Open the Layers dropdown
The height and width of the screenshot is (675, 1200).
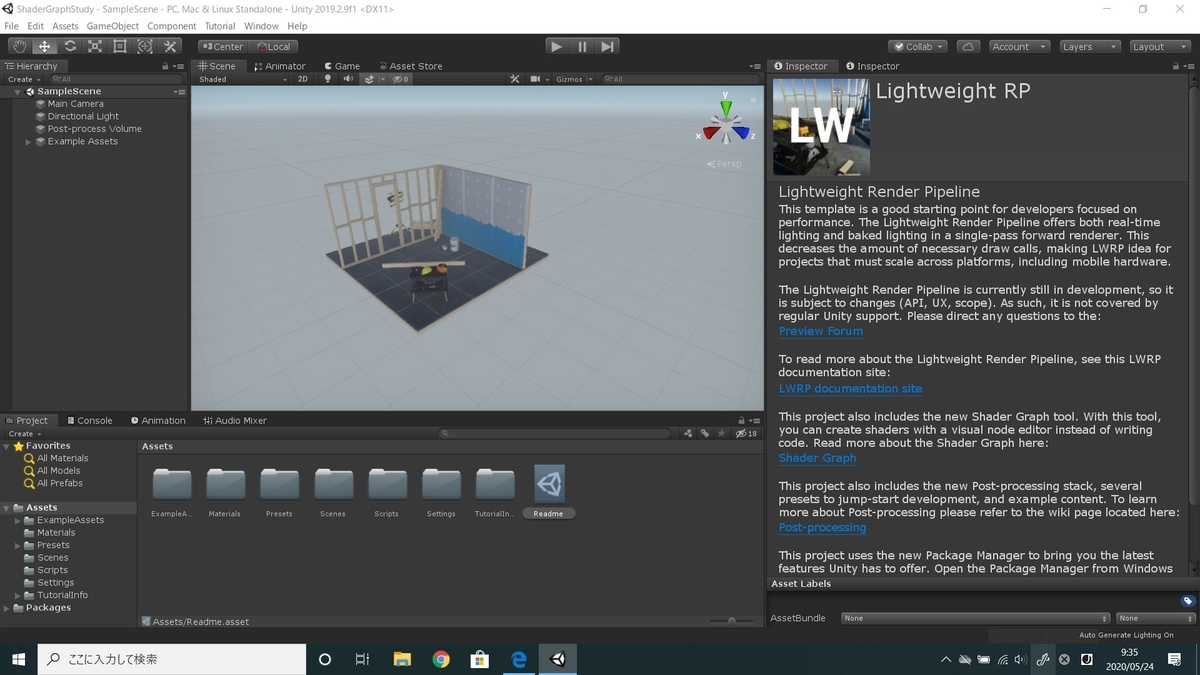point(1090,46)
